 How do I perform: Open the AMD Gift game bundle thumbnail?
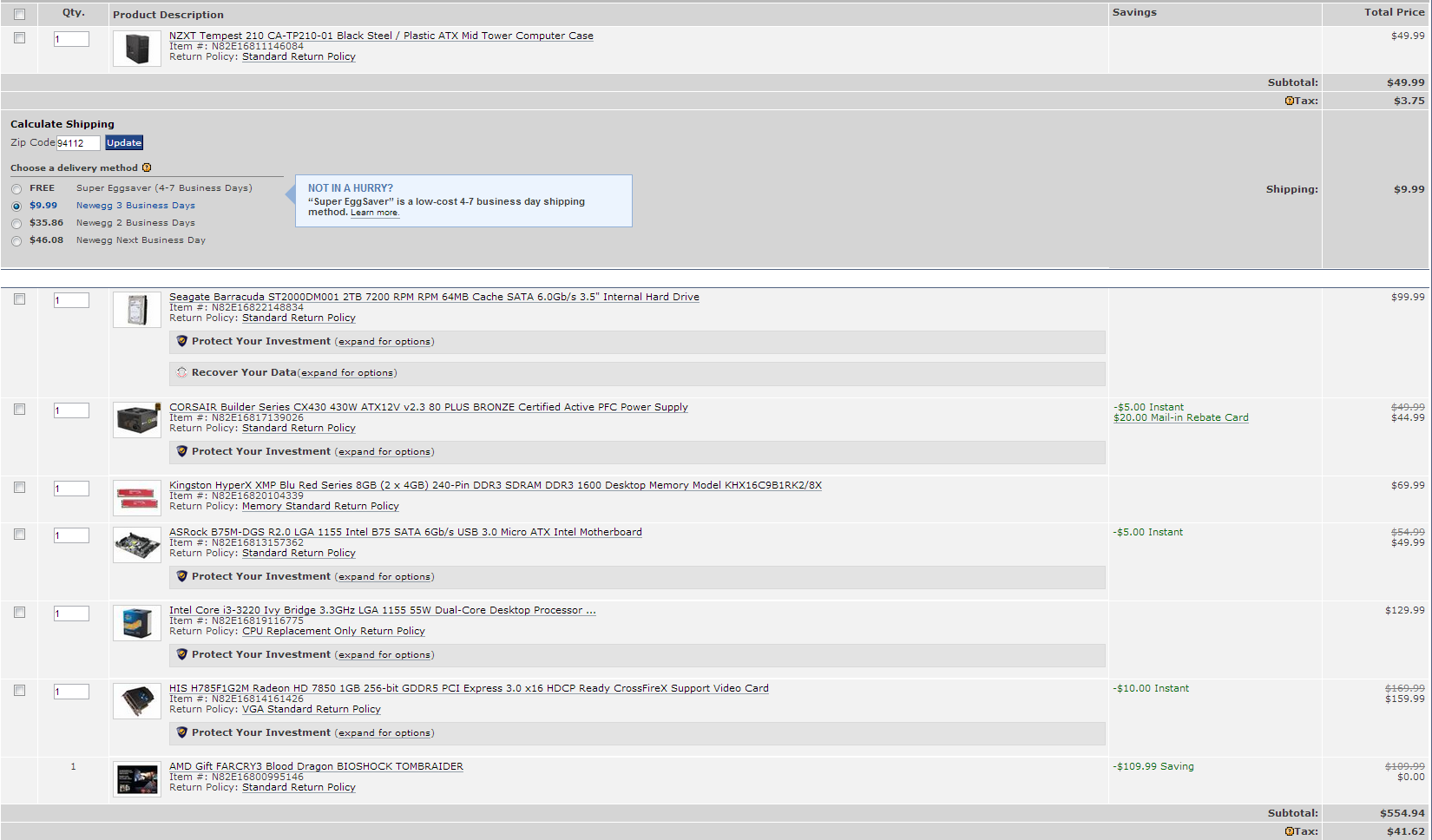click(x=137, y=779)
